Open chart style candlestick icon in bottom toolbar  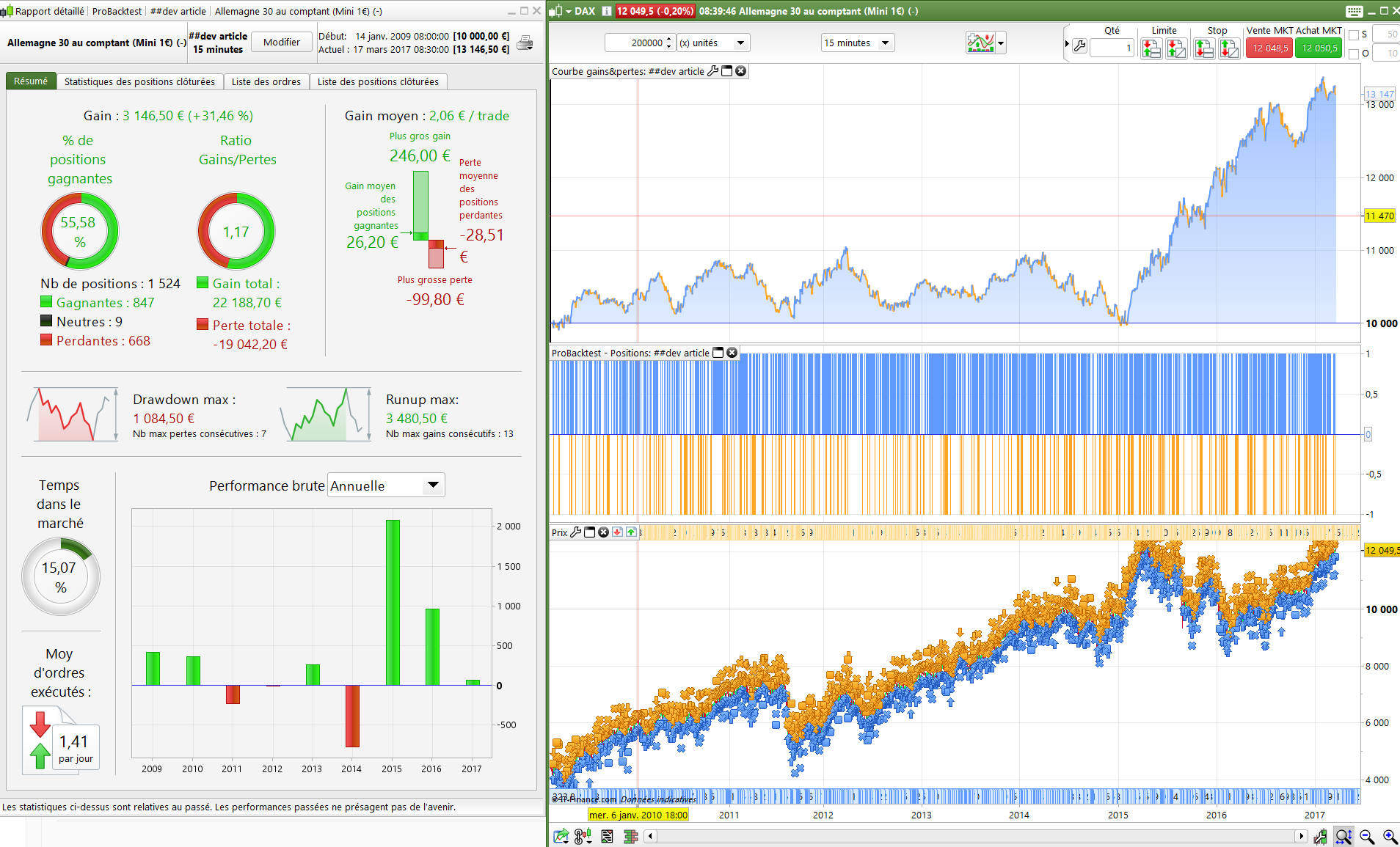coord(584,836)
